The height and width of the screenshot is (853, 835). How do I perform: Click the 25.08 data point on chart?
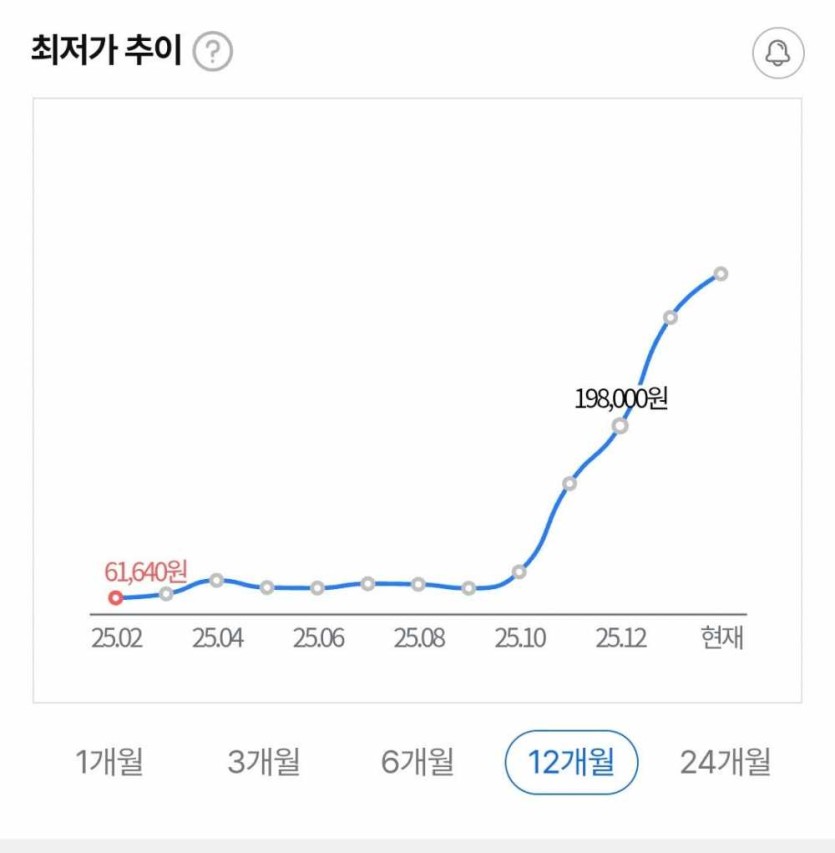tap(418, 584)
